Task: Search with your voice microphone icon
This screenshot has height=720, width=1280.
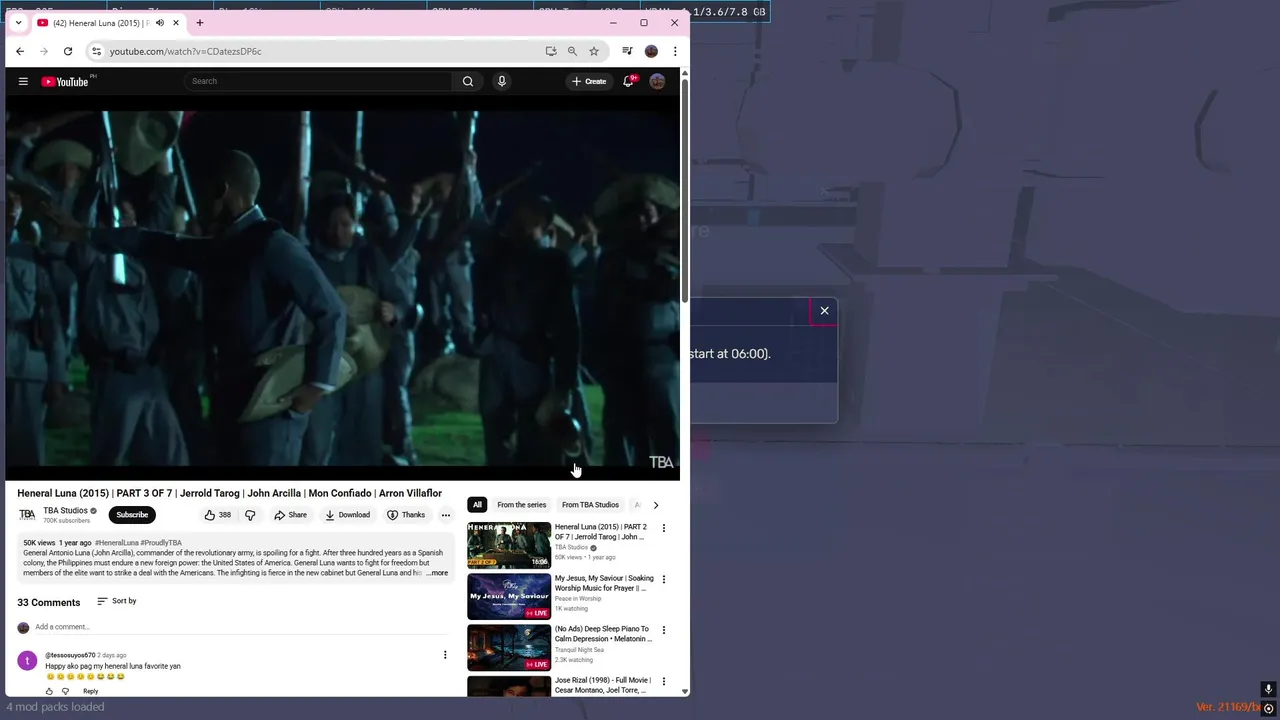Action: tap(502, 81)
